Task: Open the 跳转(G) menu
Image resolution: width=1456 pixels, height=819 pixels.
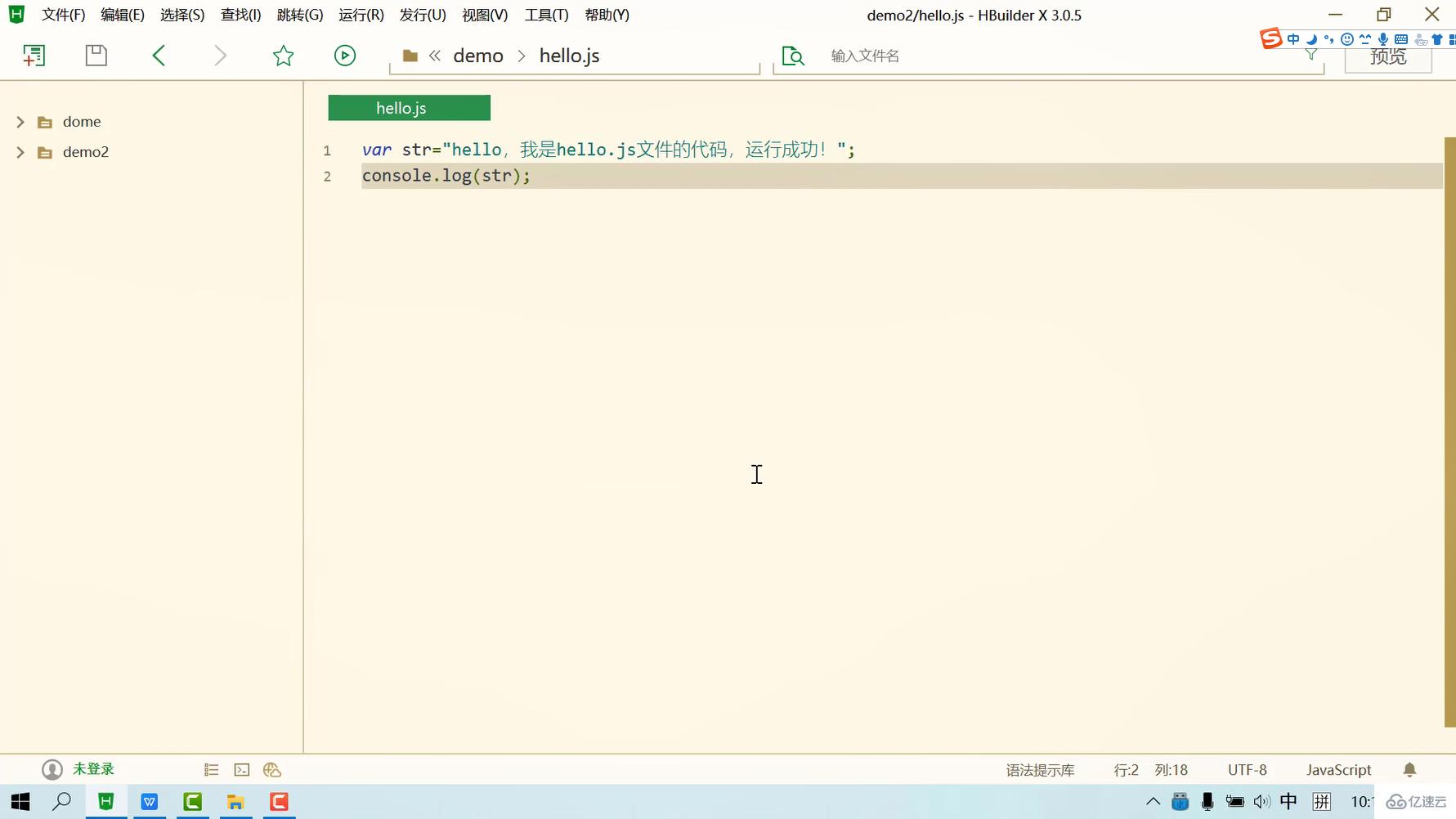Action: tap(300, 15)
